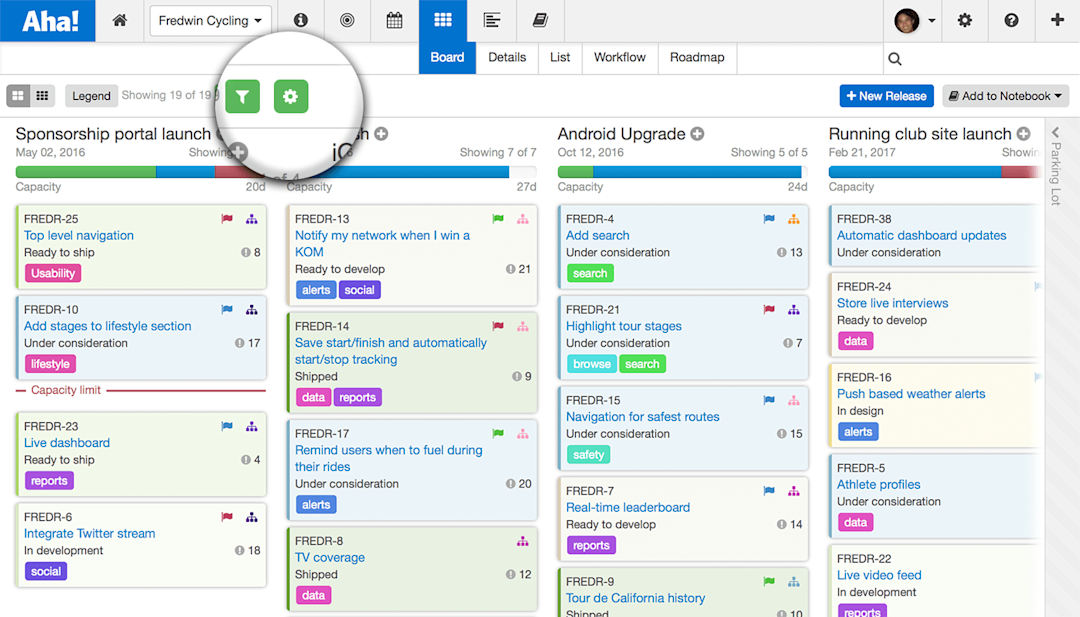Open the Add to Notebook dropdown
This screenshot has width=1080, height=617.
(1005, 95)
